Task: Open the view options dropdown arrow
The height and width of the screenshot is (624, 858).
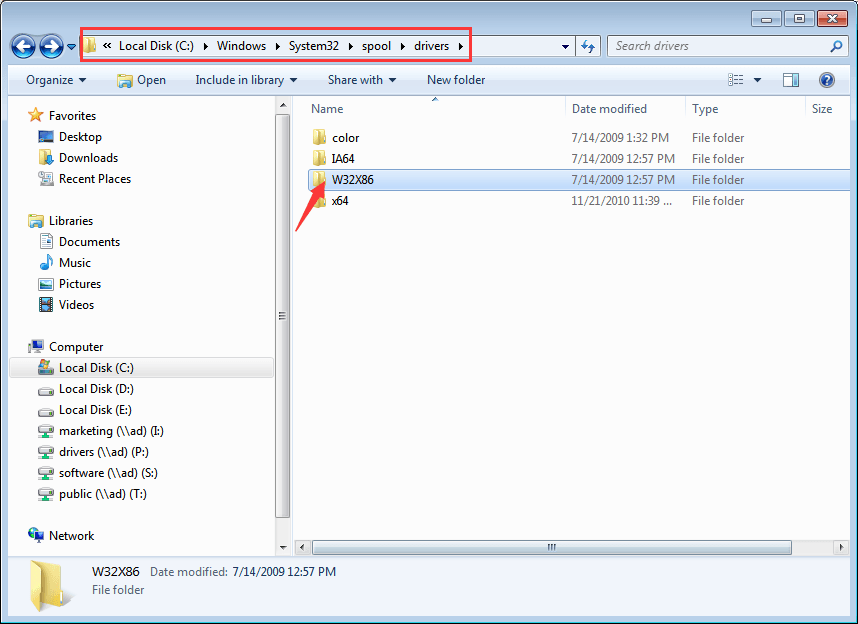Action: pos(757,80)
